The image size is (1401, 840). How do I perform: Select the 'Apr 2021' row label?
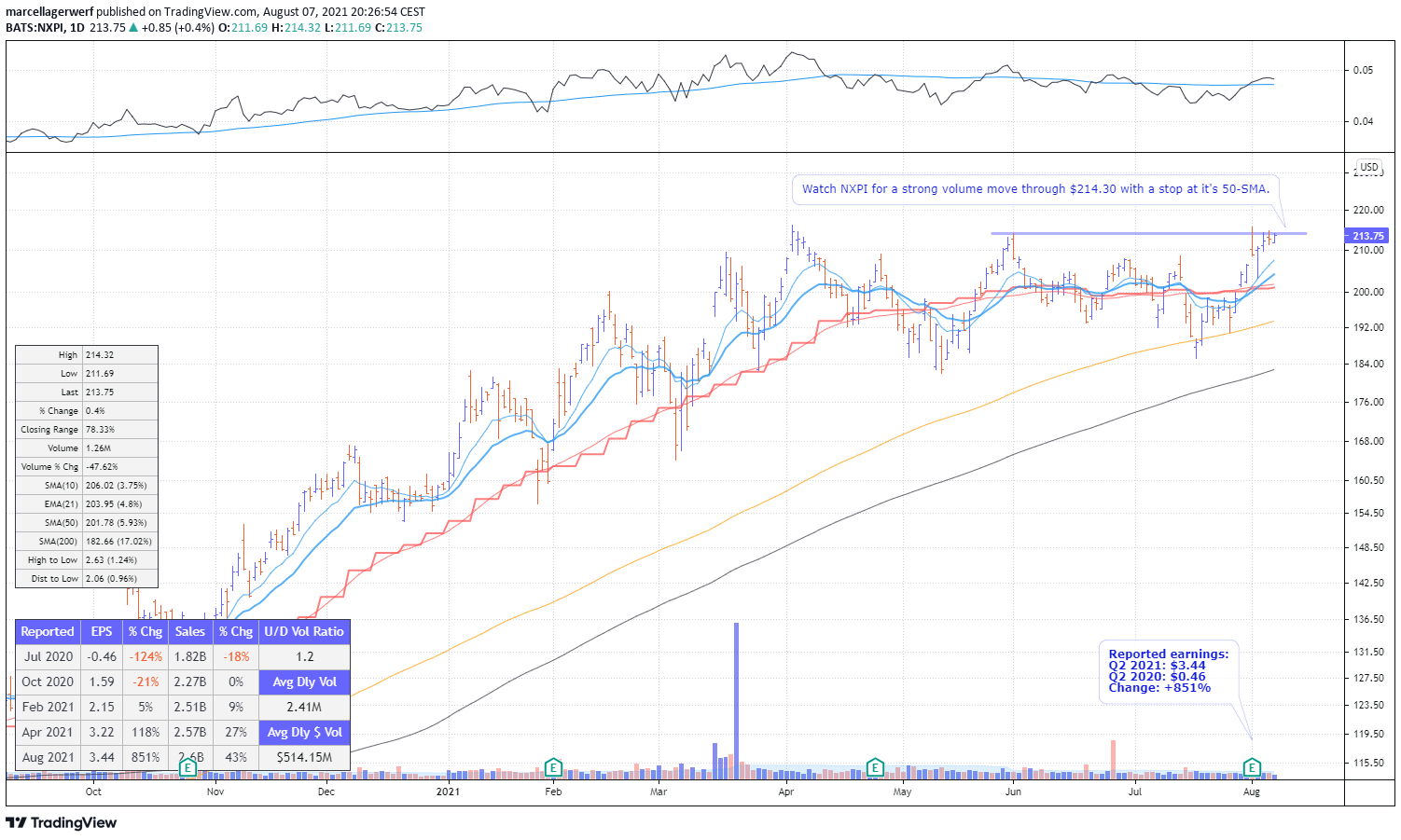[x=48, y=733]
